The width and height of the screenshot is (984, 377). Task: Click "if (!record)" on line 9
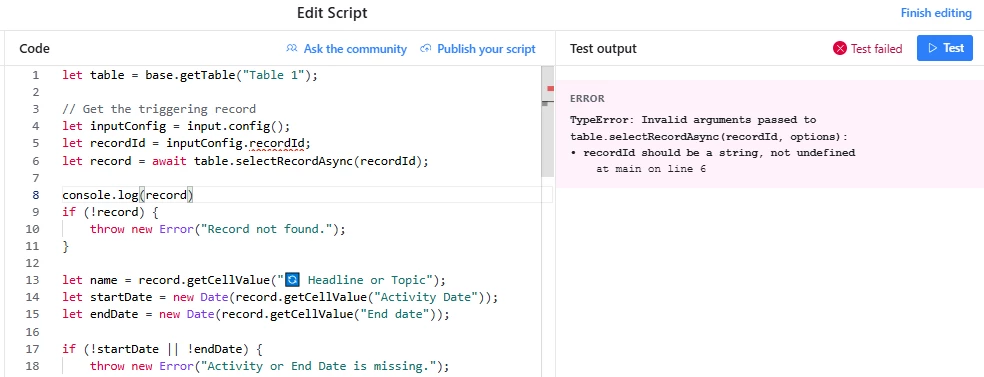pos(103,212)
